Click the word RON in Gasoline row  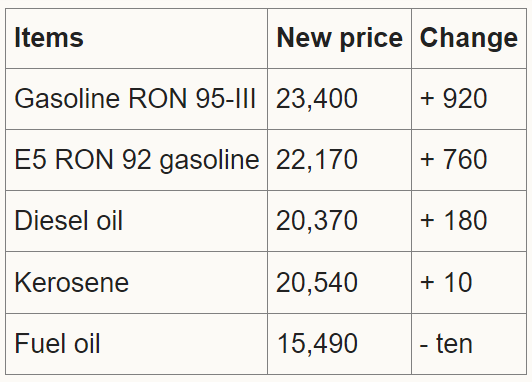coord(158,99)
